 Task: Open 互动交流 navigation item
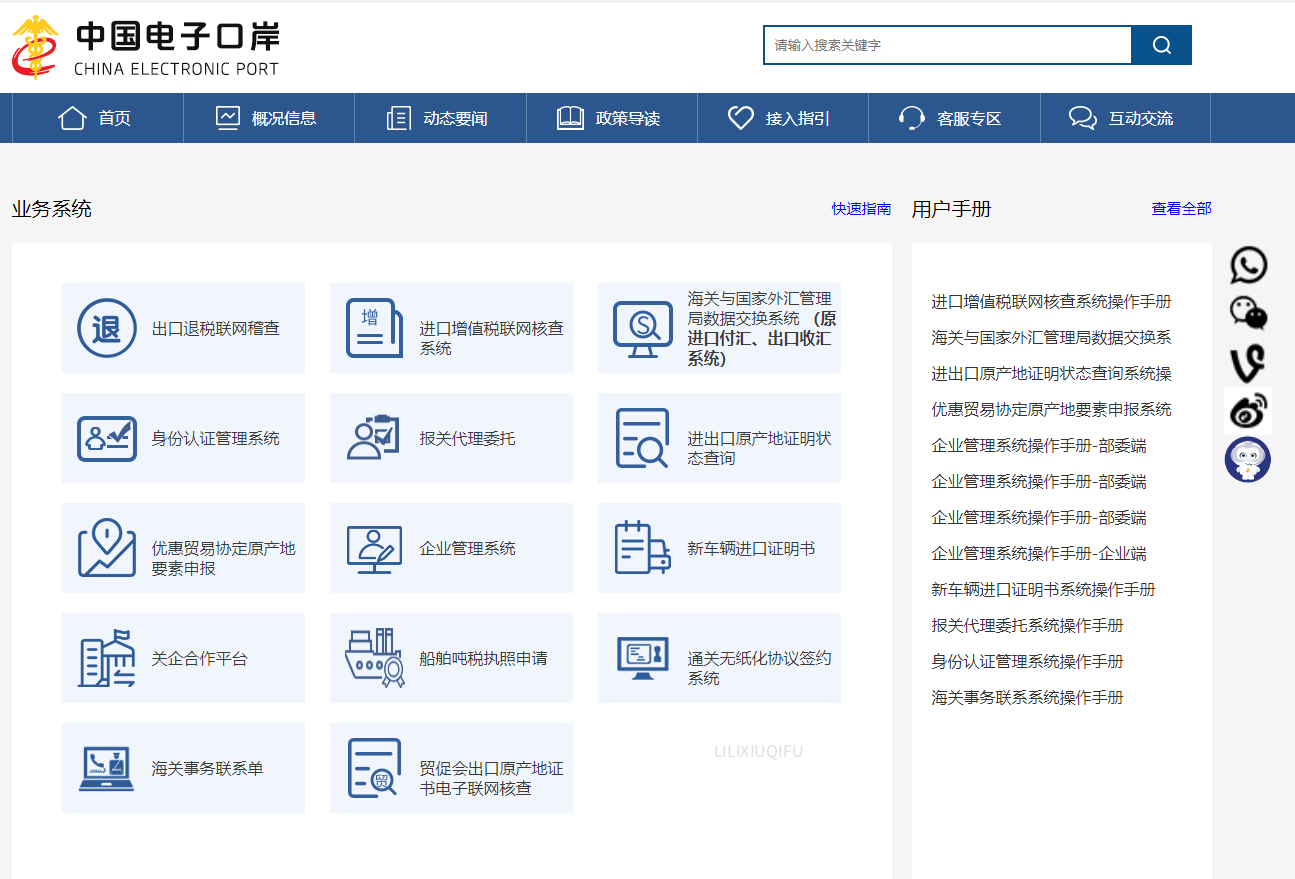(1123, 118)
